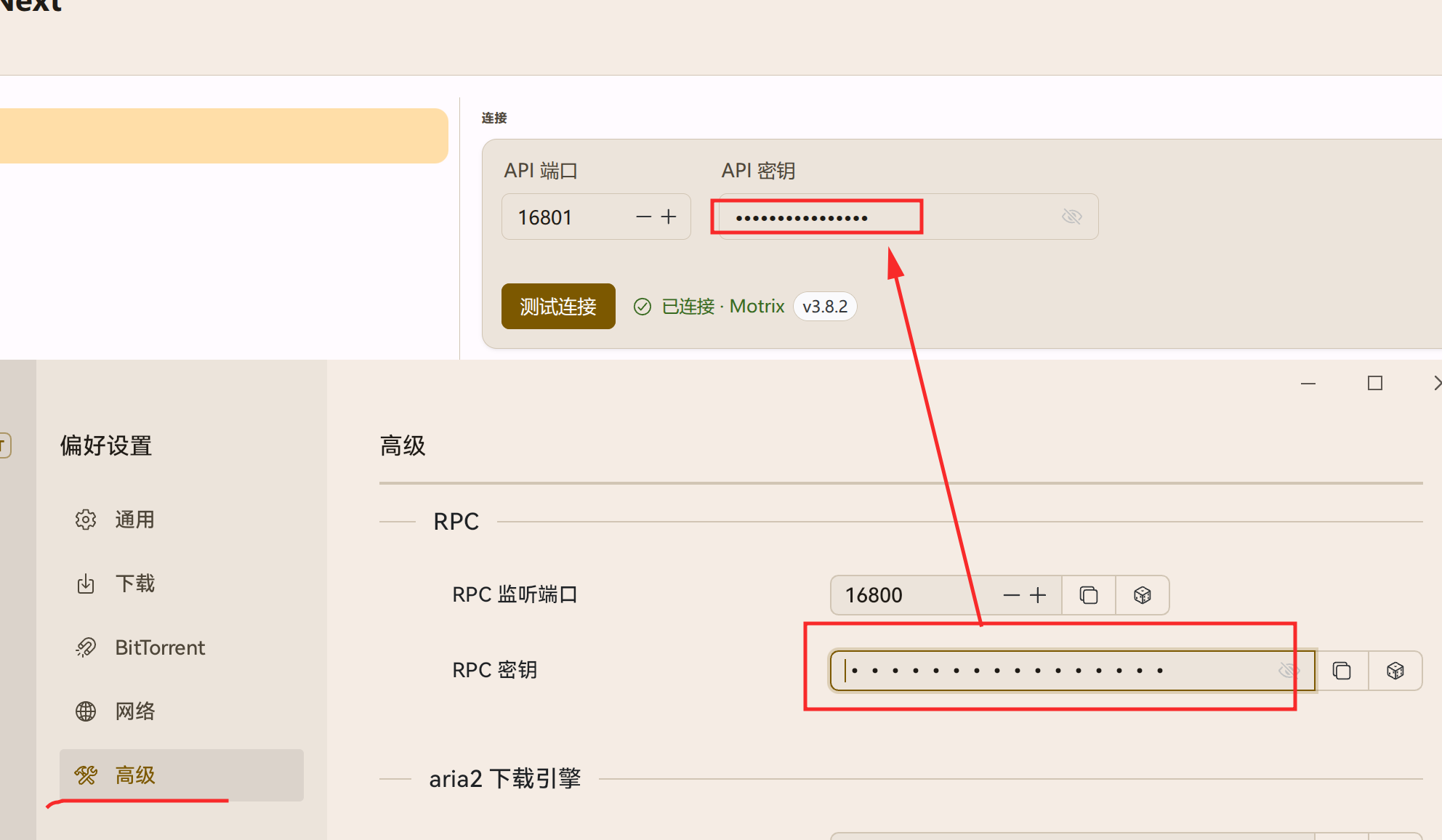Image resolution: width=1442 pixels, height=840 pixels.
Task: Select the 网络 globe icon
Action: point(85,711)
